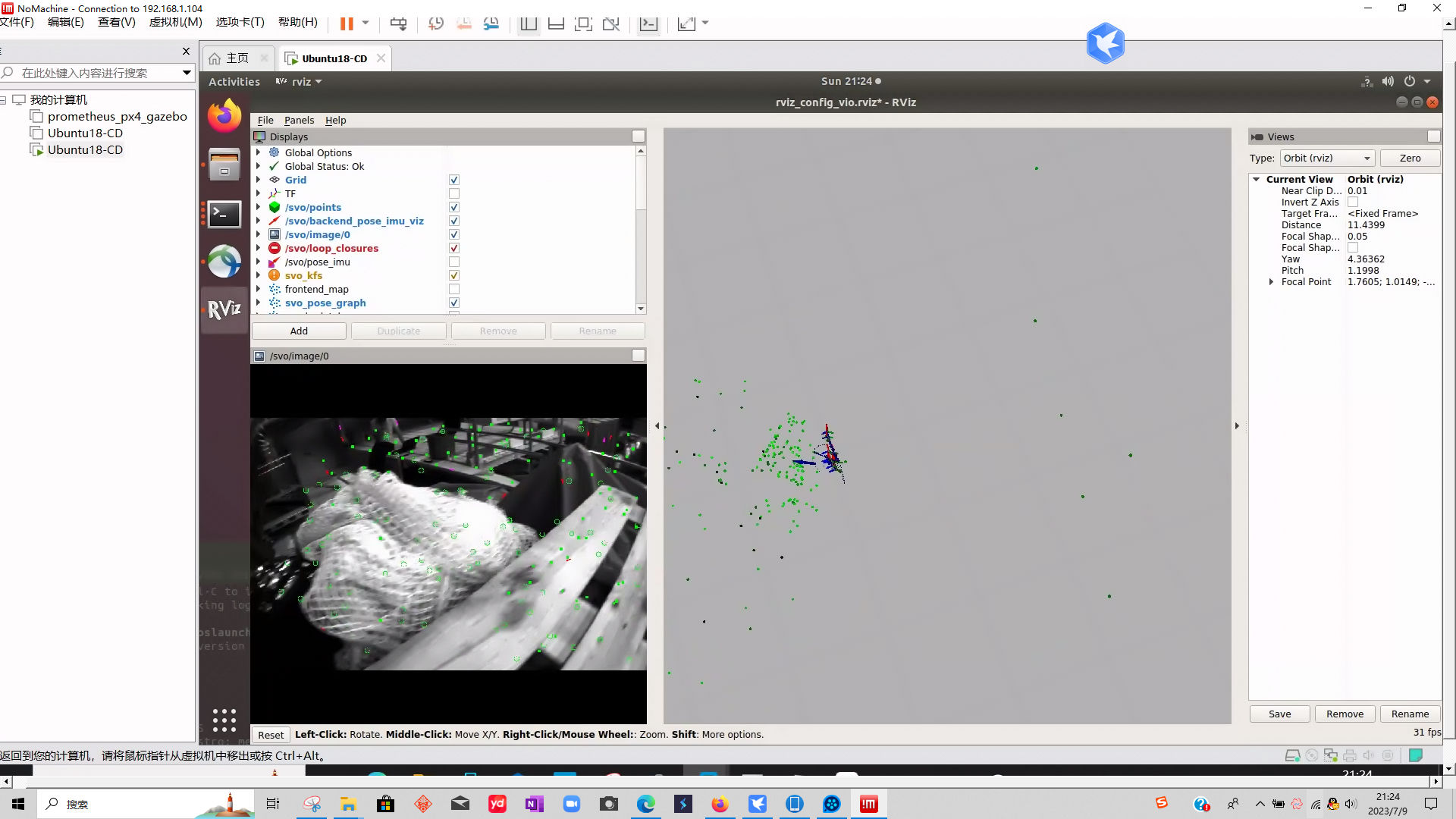Screen dimensions: 1456x819
Task: Enable the TF display checkbox
Action: (454, 193)
